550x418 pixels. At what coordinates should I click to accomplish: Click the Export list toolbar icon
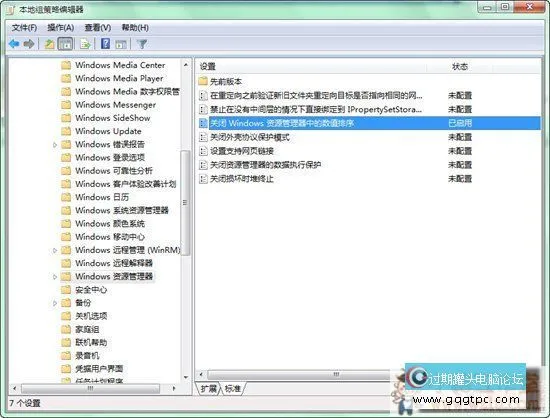click(x=85, y=44)
